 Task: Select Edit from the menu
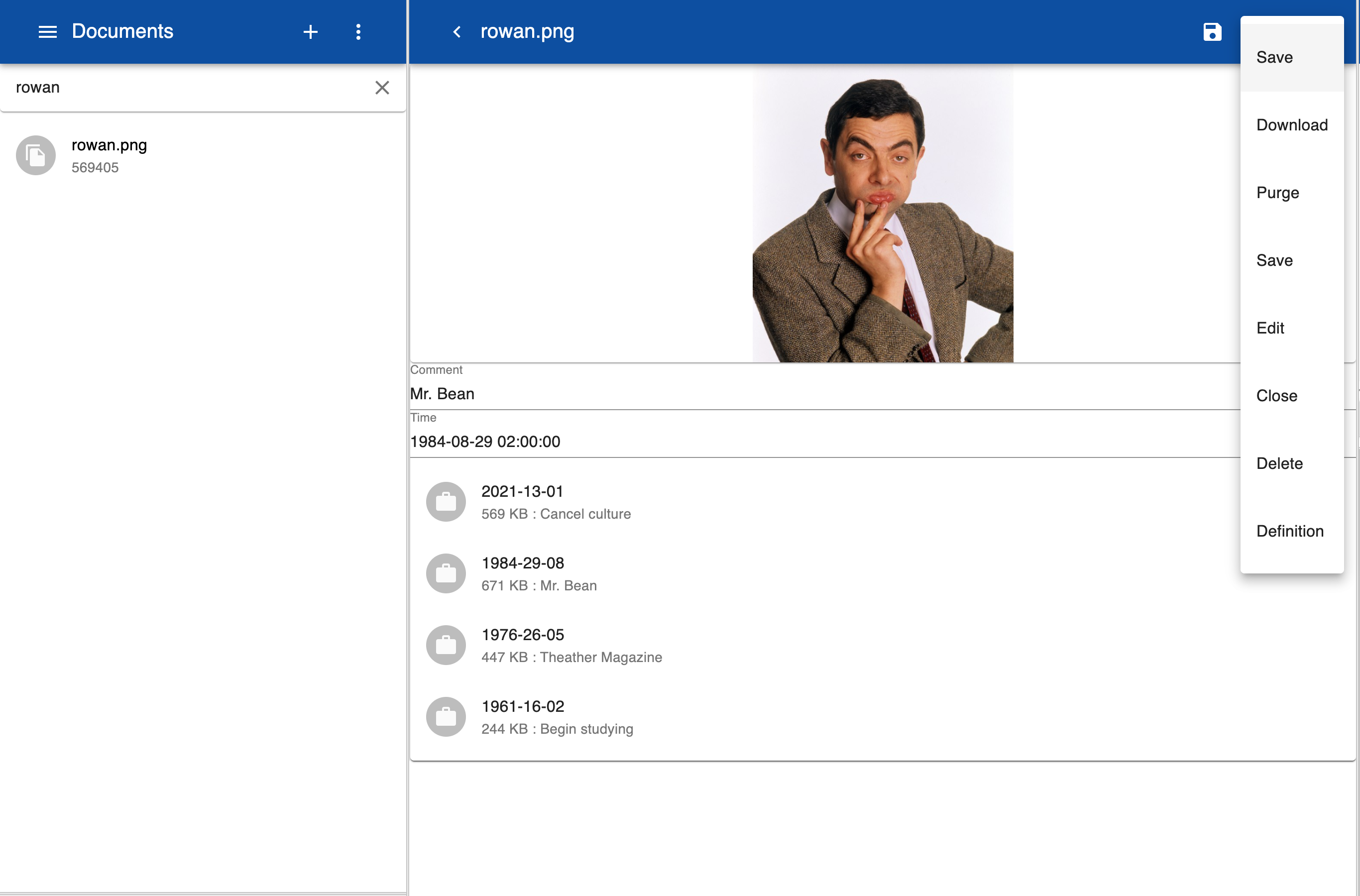[1291, 328]
